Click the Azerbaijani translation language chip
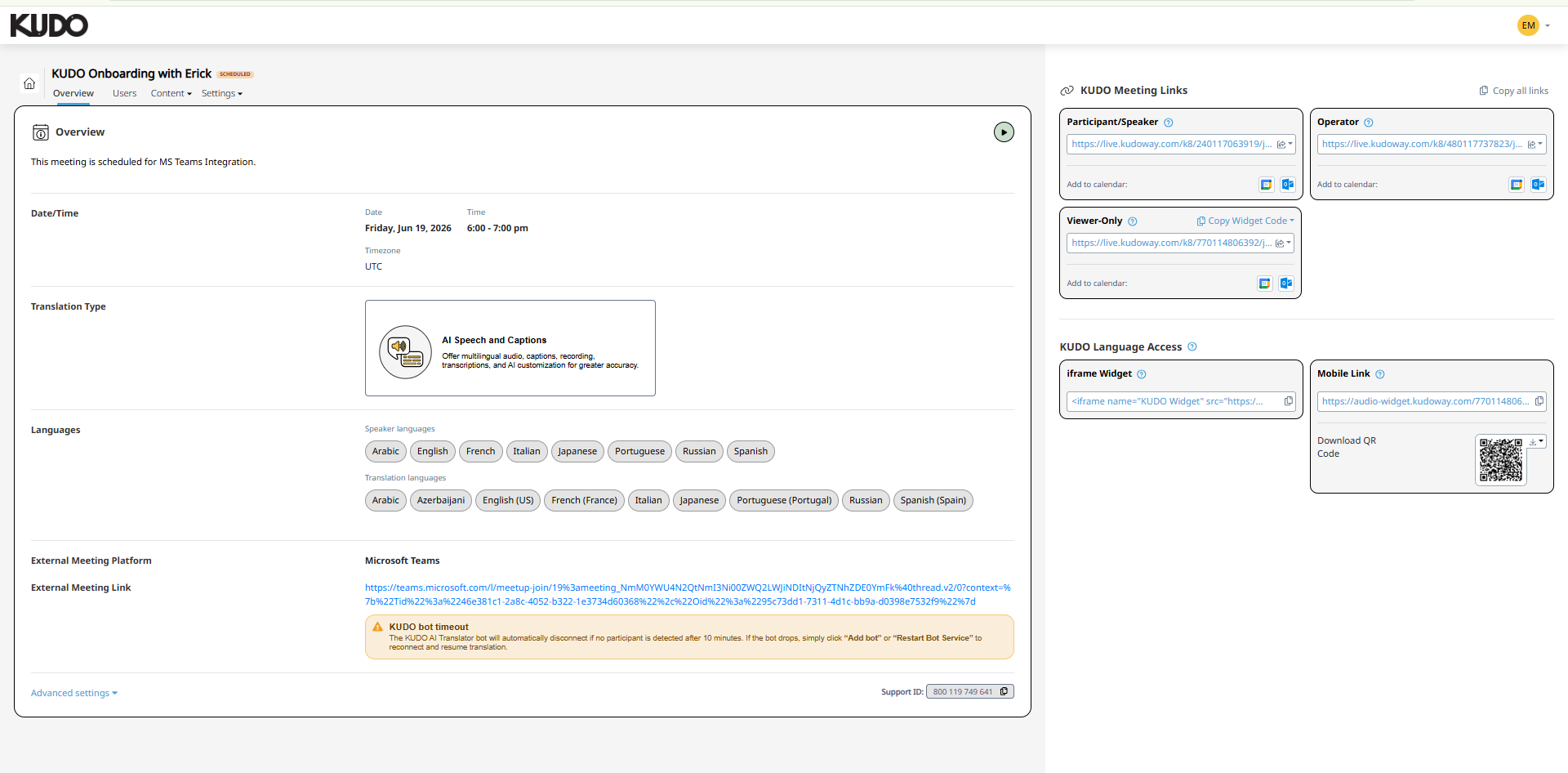Viewport: 1568px width, 773px height. 441,500
